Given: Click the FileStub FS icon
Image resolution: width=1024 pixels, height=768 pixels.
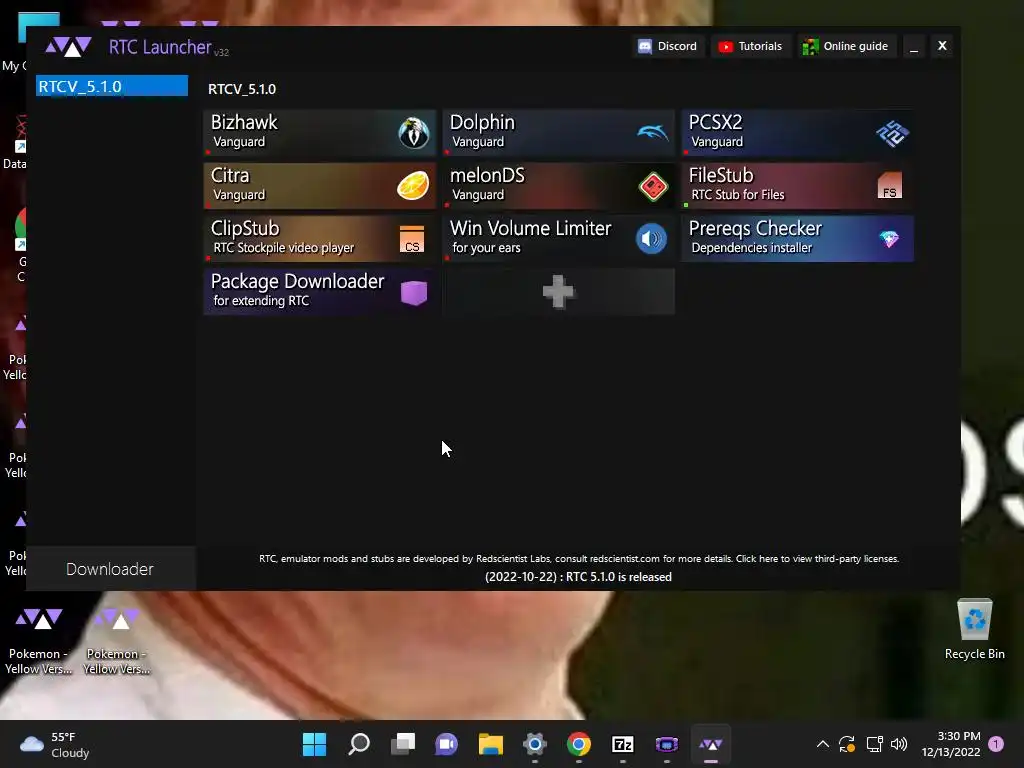Looking at the screenshot, I should click(889, 185).
